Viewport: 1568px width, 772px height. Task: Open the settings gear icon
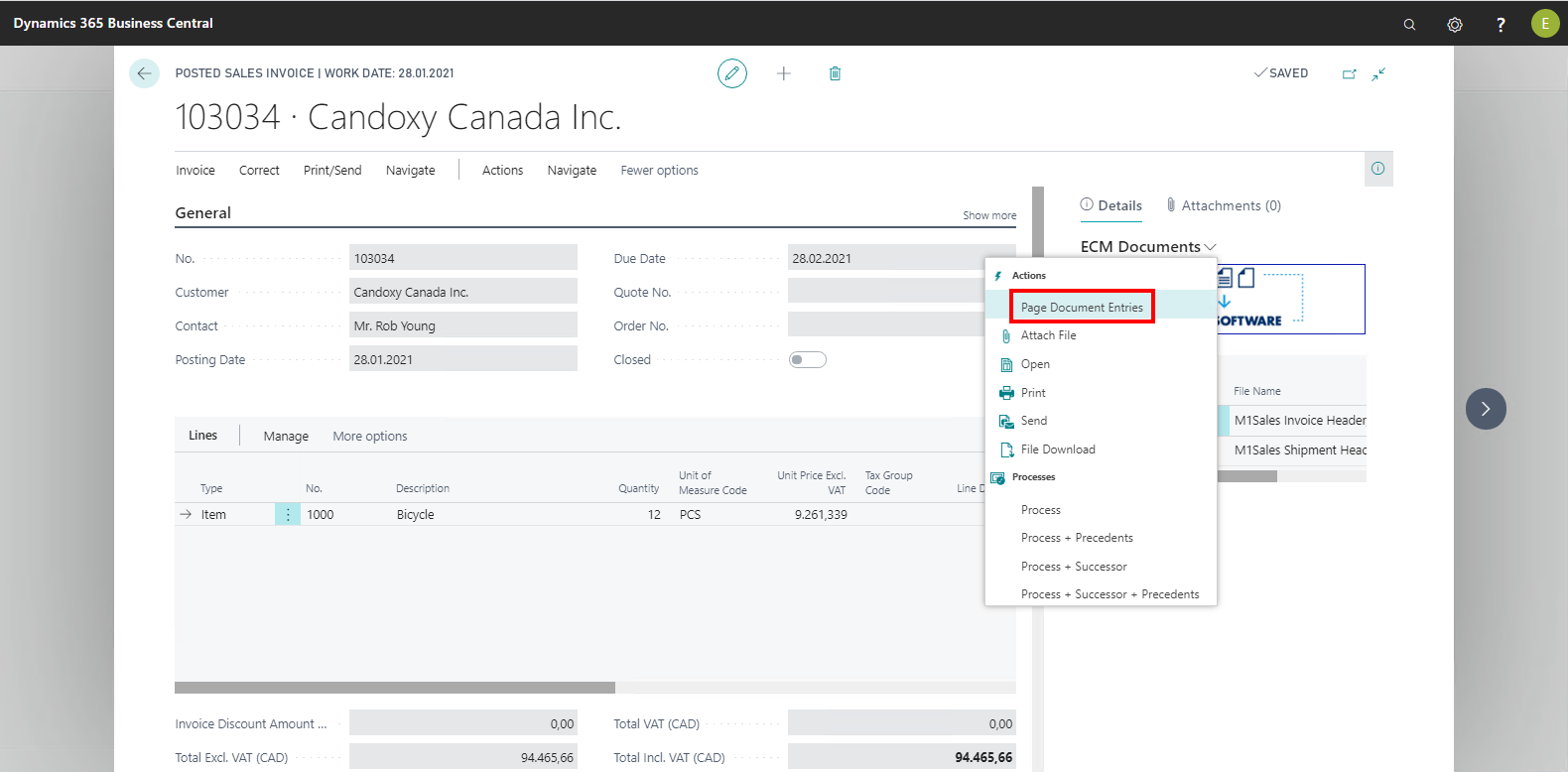click(1455, 25)
